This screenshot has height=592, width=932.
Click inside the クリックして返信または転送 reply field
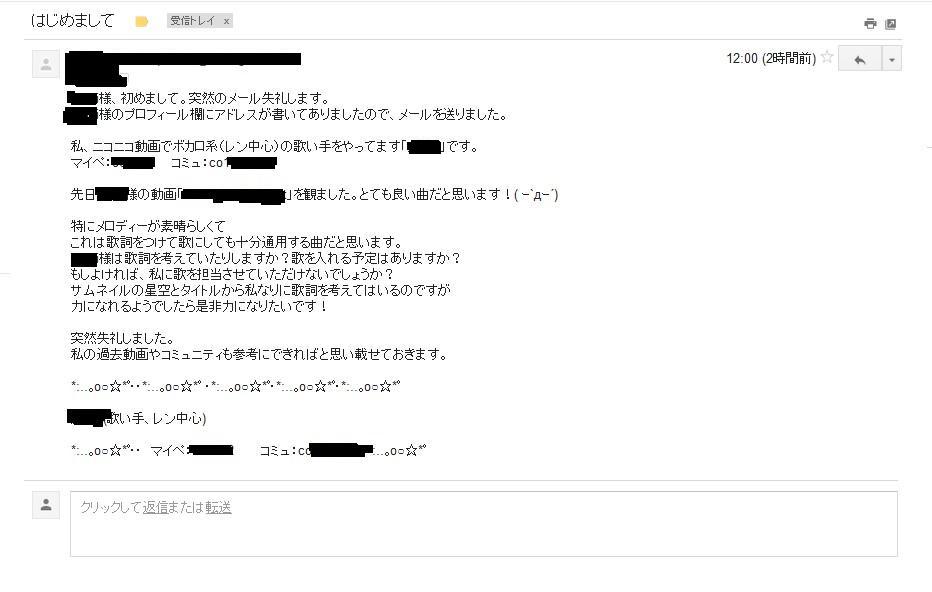(484, 524)
